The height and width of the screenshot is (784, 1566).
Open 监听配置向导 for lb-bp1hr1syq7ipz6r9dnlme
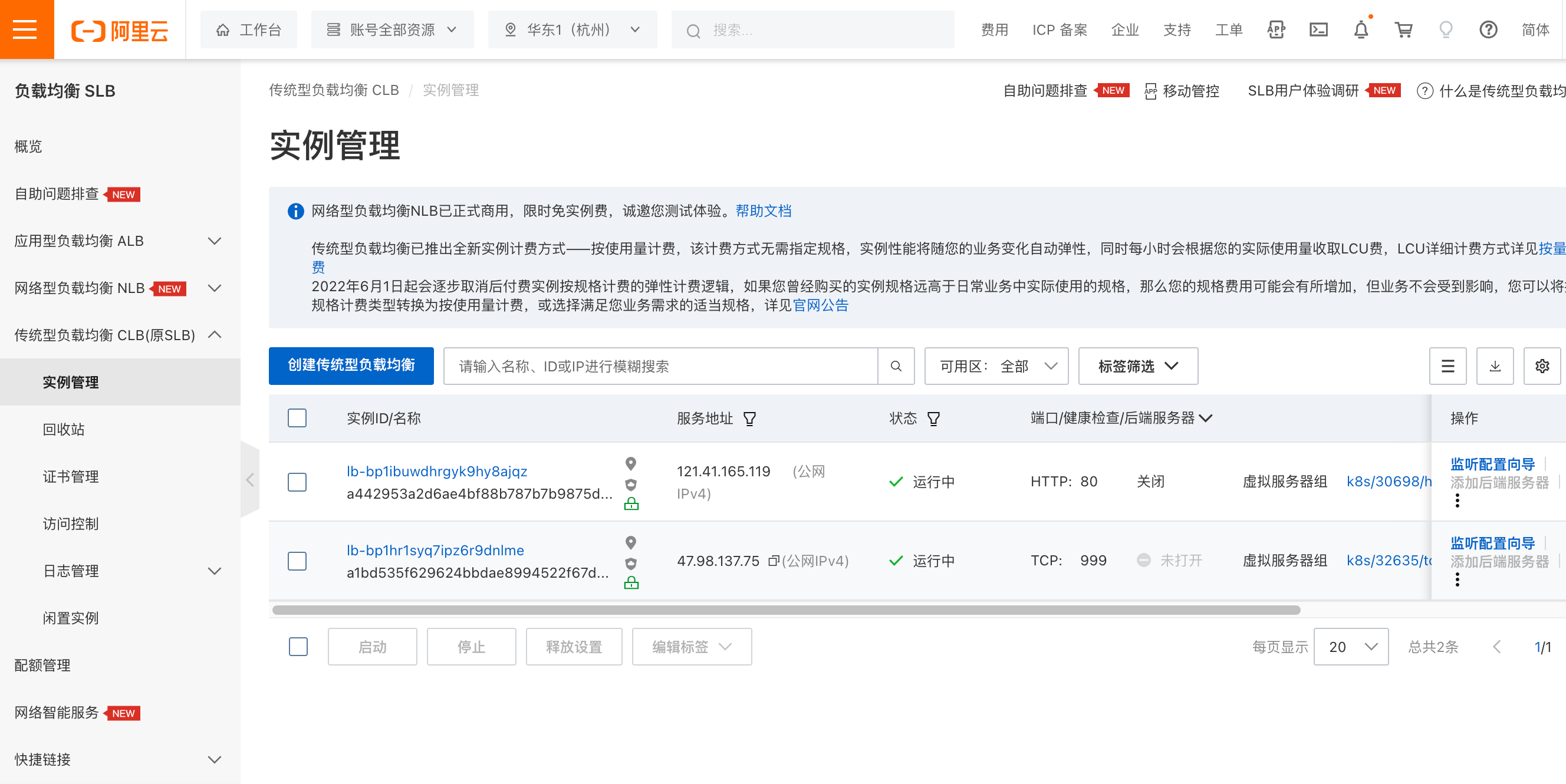(1492, 543)
